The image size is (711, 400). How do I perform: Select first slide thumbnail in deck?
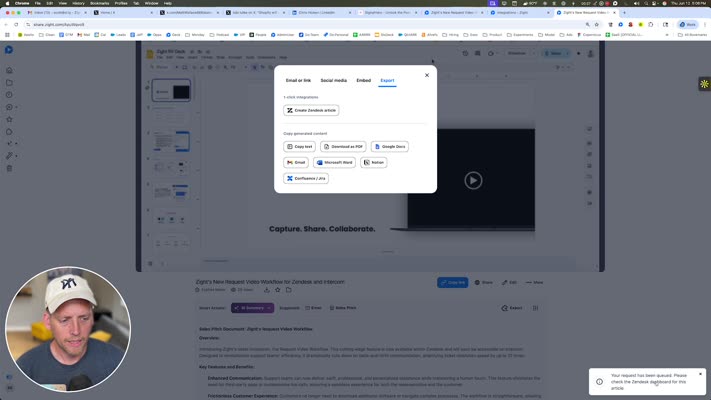[x=171, y=90]
